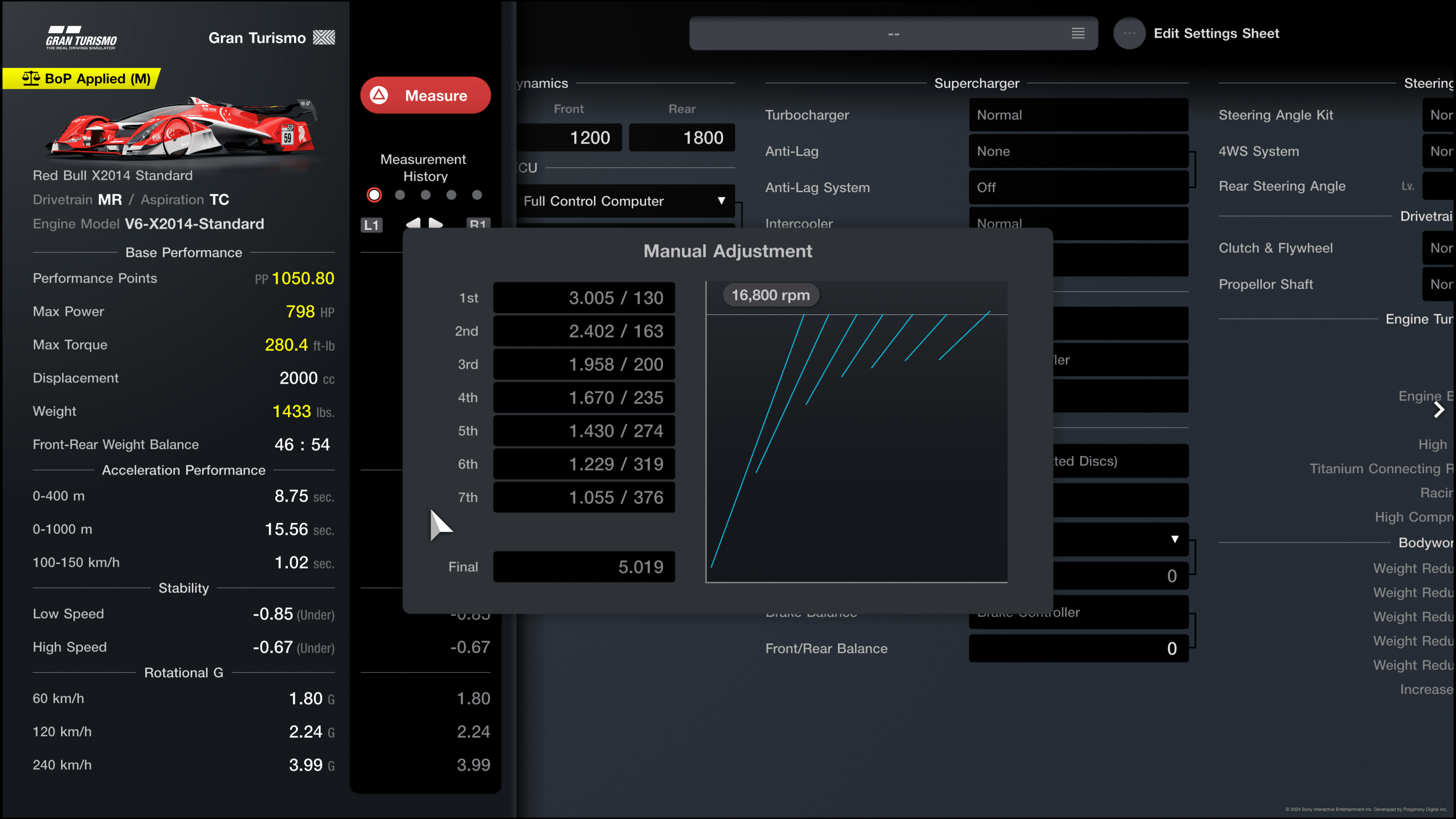This screenshot has height=819, width=1456.
Task: Click the red Measure button
Action: (x=425, y=96)
